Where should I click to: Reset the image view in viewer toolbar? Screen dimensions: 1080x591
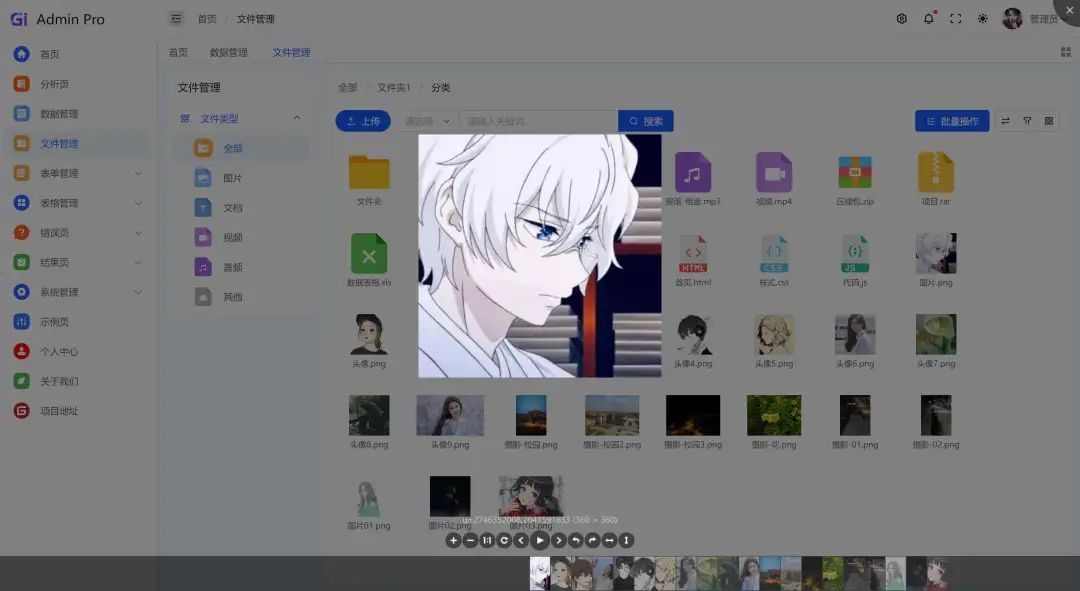coord(504,541)
